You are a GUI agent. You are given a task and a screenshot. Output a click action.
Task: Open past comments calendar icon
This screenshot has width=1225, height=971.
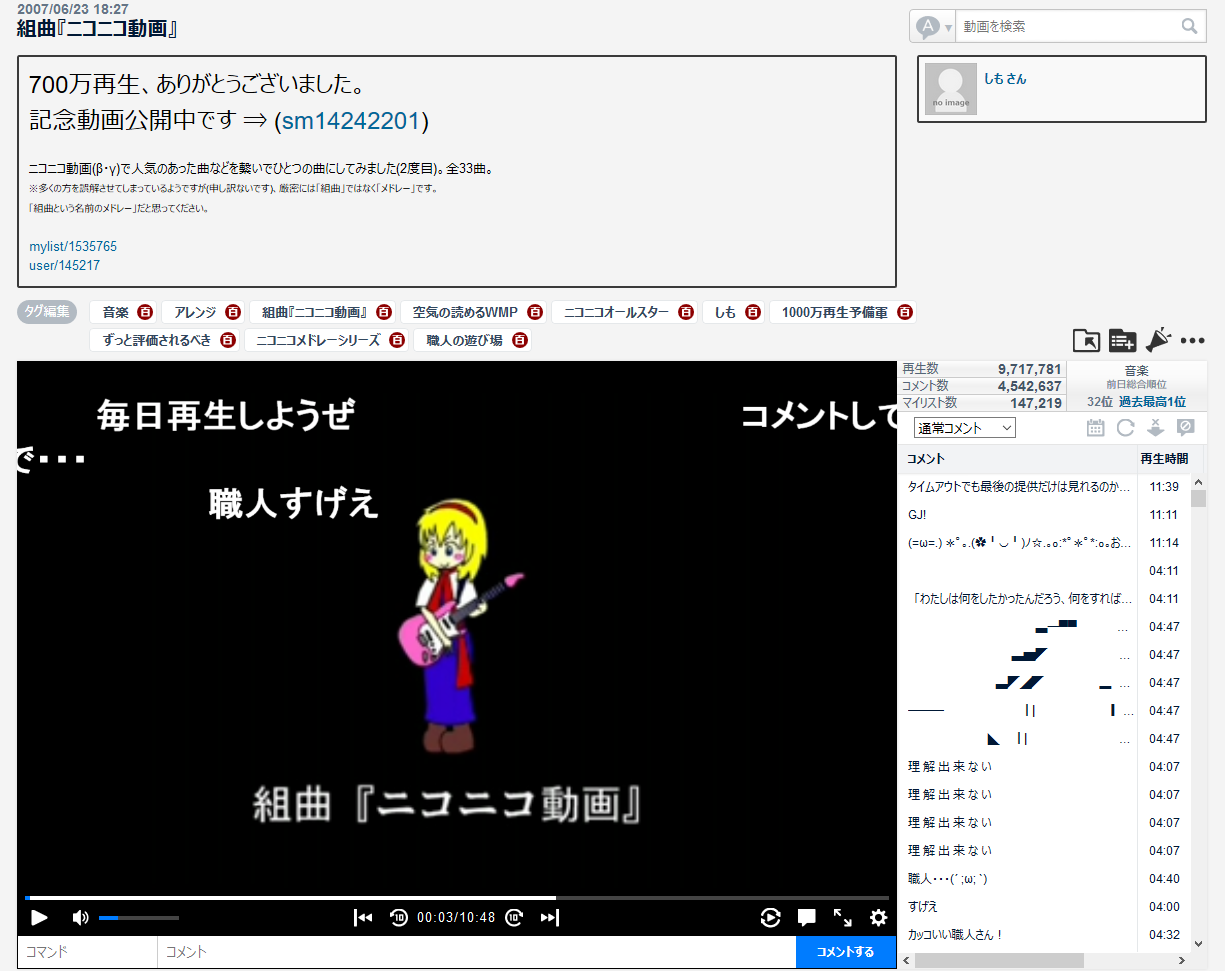[1095, 428]
